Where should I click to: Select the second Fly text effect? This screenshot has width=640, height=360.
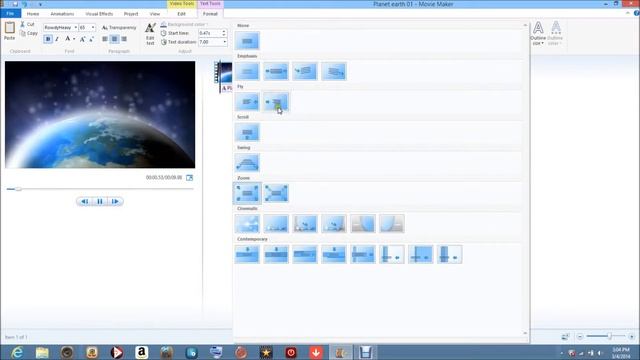click(x=276, y=102)
